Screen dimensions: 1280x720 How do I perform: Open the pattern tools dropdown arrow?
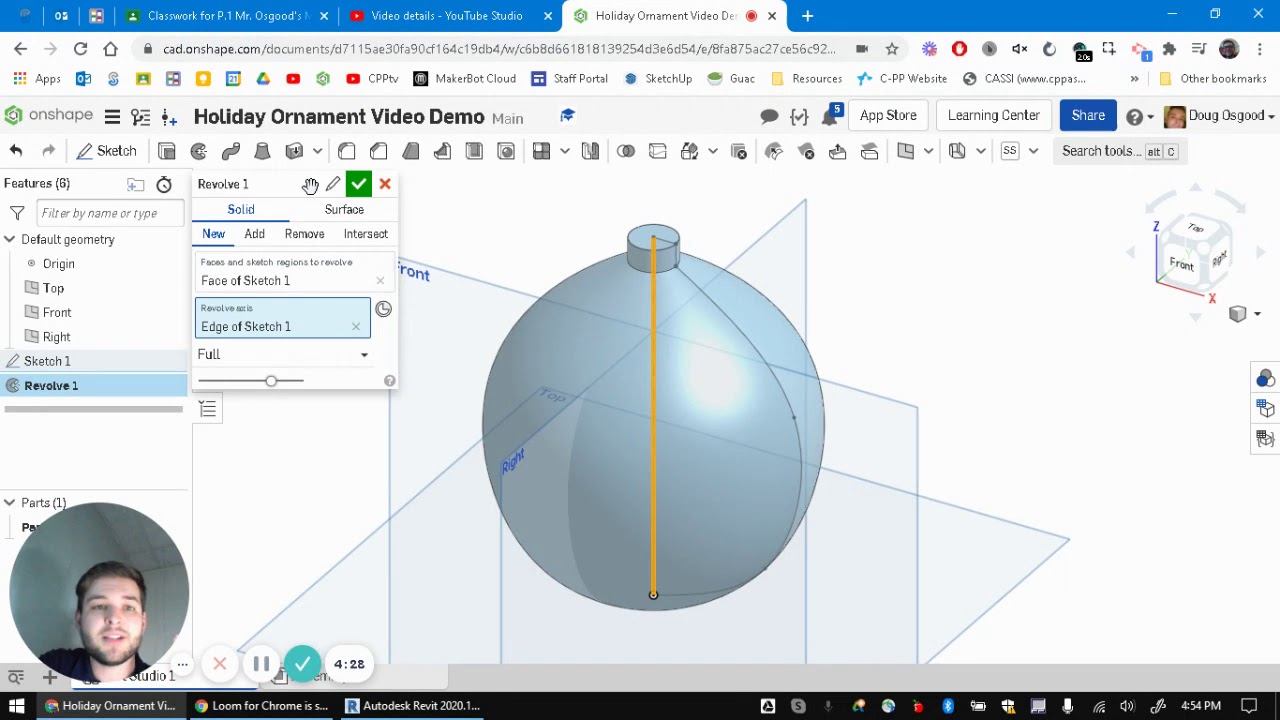pyautogui.click(x=565, y=151)
